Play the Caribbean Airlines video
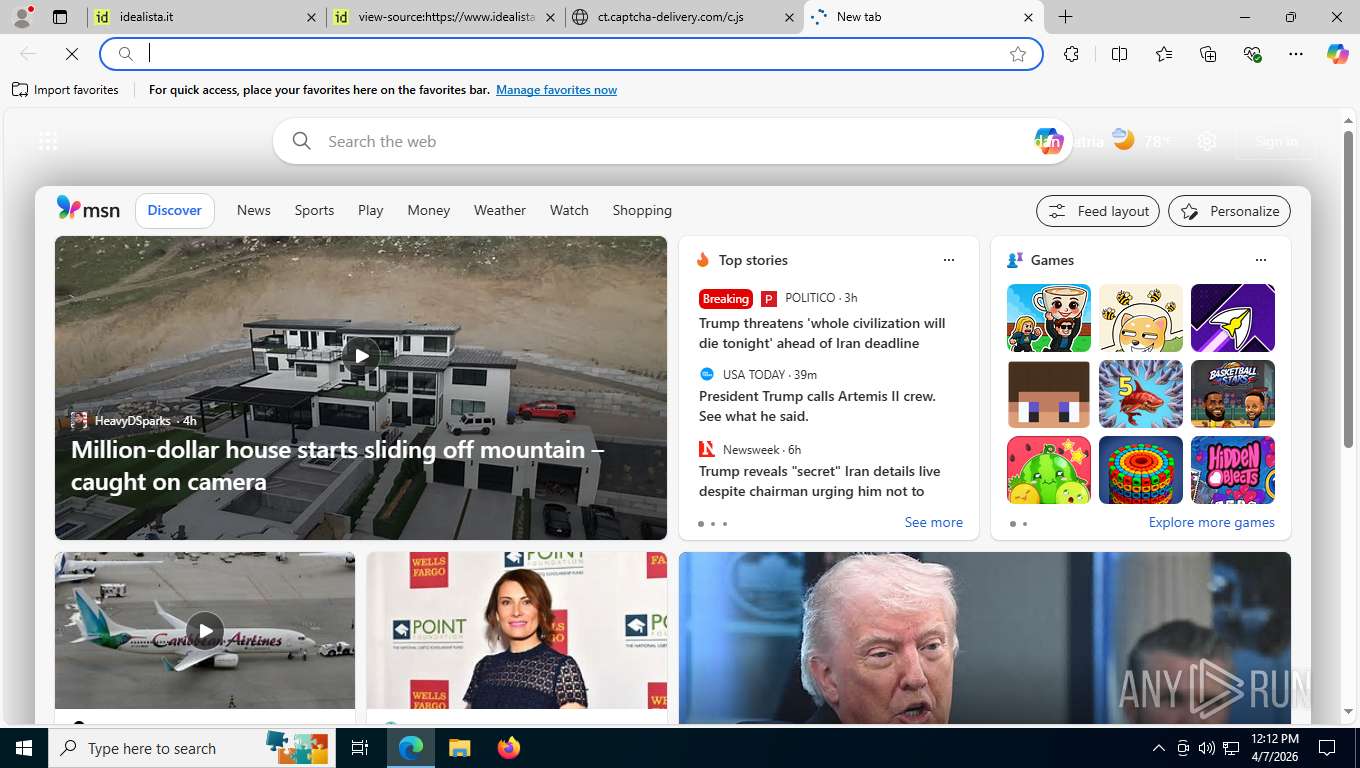This screenshot has height=768, width=1360. (x=205, y=631)
